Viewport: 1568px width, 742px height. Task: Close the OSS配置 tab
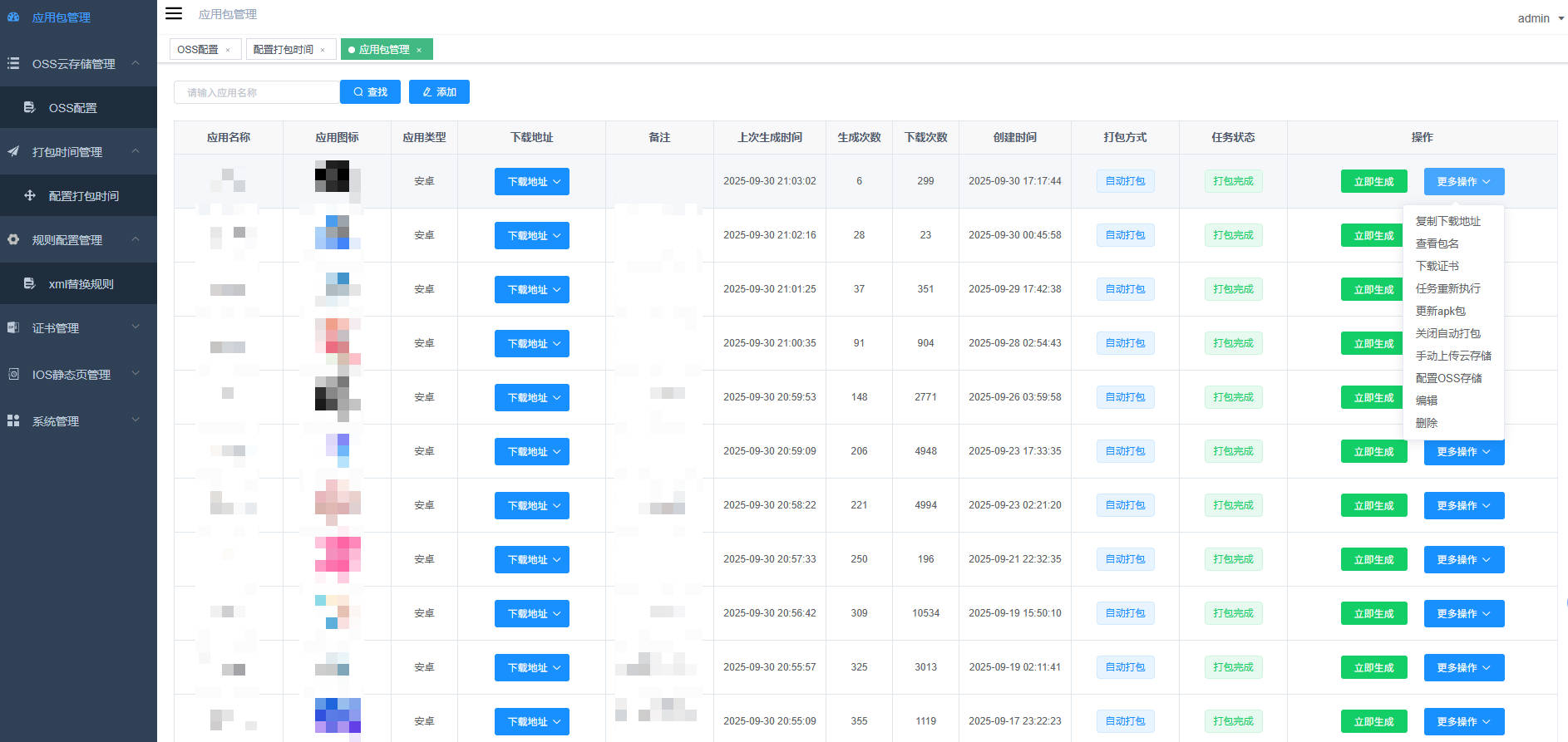point(228,50)
